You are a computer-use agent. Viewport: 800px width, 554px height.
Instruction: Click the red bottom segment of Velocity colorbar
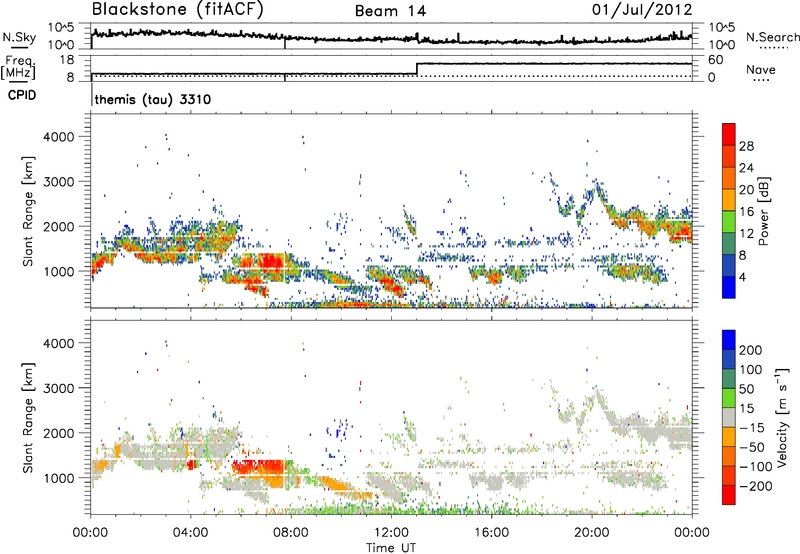pos(729,495)
